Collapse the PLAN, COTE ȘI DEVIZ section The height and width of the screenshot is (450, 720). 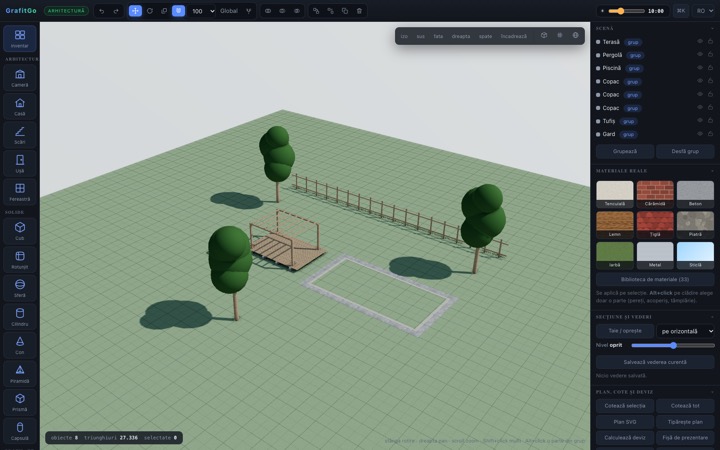[712, 392]
